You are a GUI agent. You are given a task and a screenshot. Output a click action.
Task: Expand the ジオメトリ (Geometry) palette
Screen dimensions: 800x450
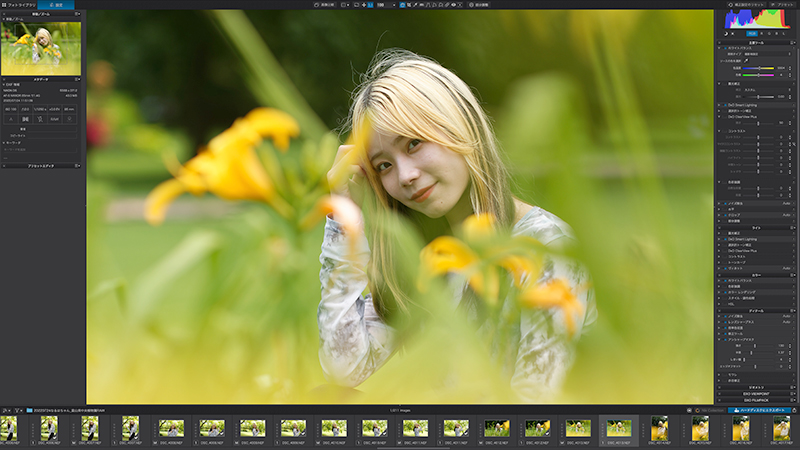pyautogui.click(x=756, y=387)
